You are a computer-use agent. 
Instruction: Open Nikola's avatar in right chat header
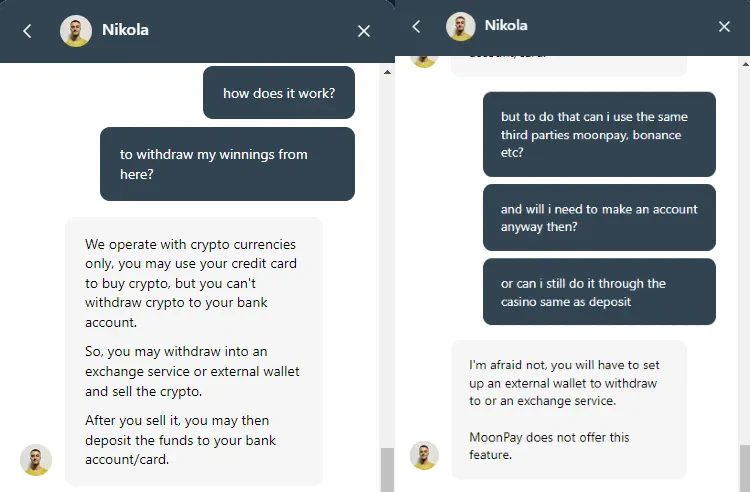pos(460,26)
